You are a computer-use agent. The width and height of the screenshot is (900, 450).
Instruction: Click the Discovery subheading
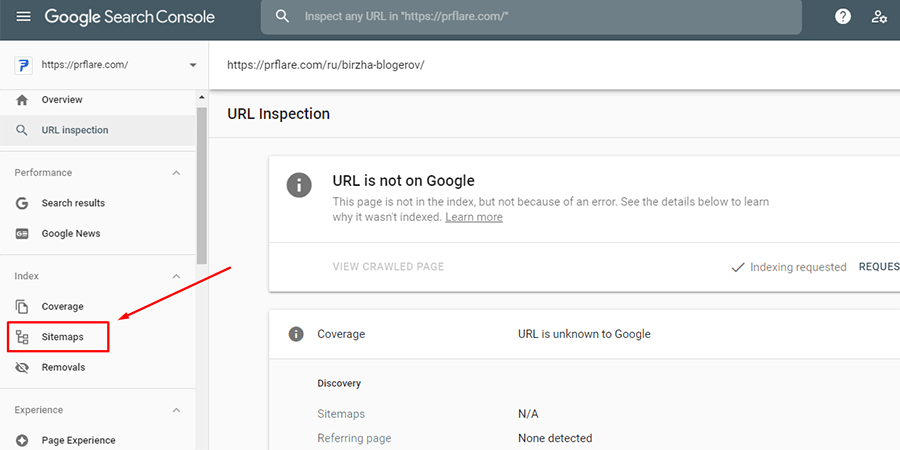(x=339, y=383)
